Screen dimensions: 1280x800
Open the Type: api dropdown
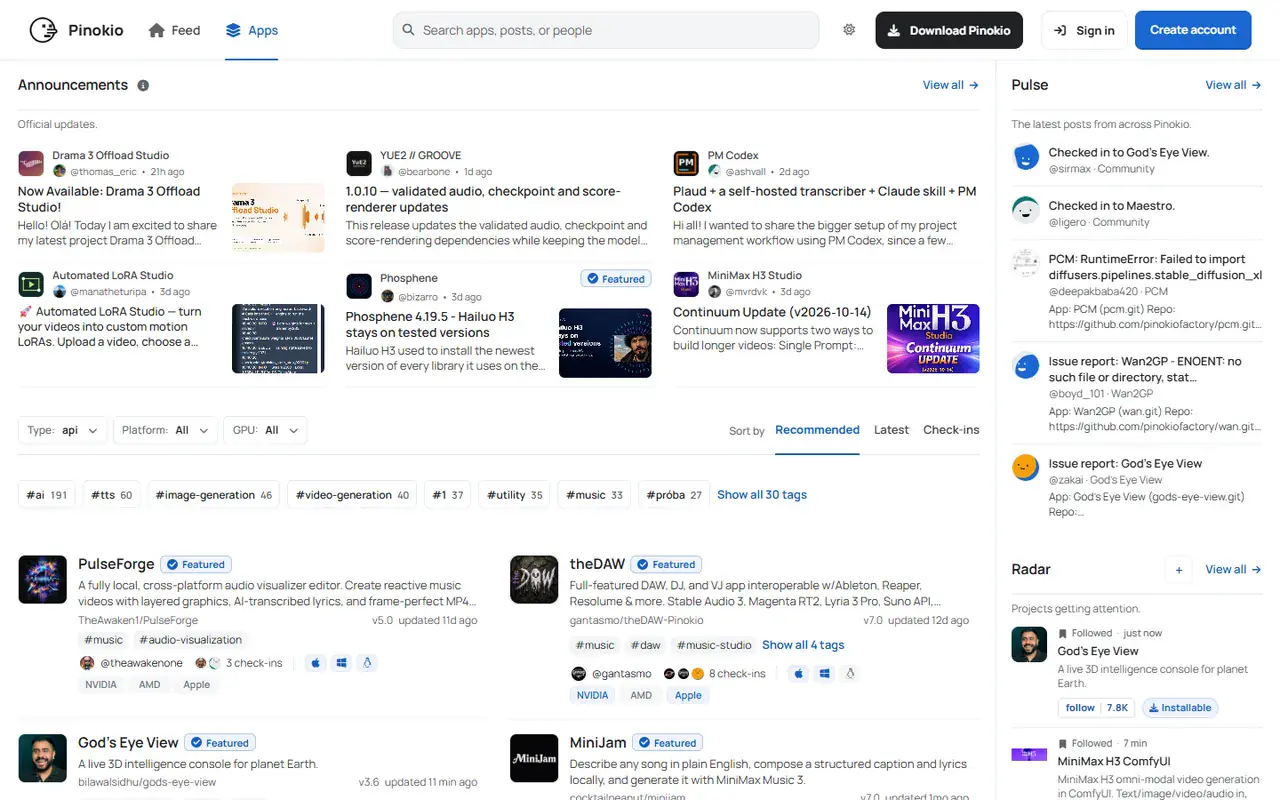[63, 430]
